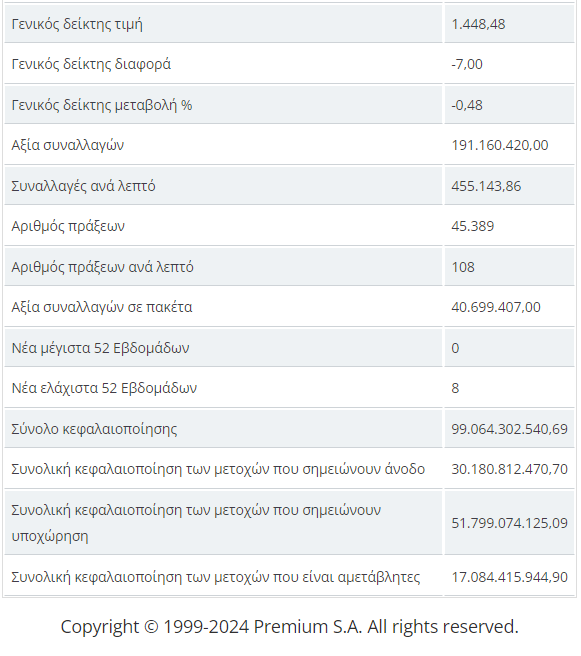Screen dimensions: 581x656
Task: Click the Αριθμός πράξεων label
Action: tap(68, 226)
